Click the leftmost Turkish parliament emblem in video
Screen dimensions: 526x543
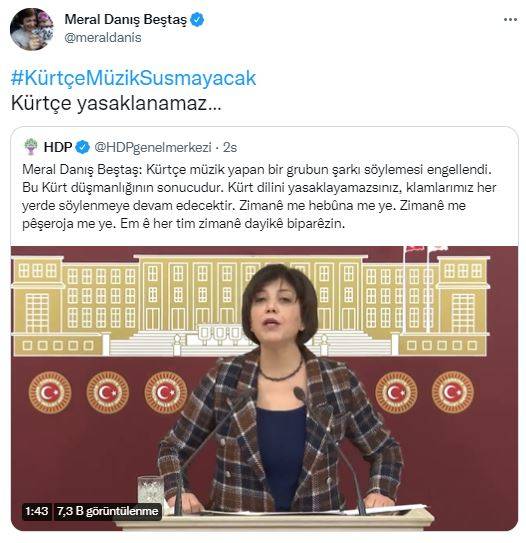pos(50,392)
